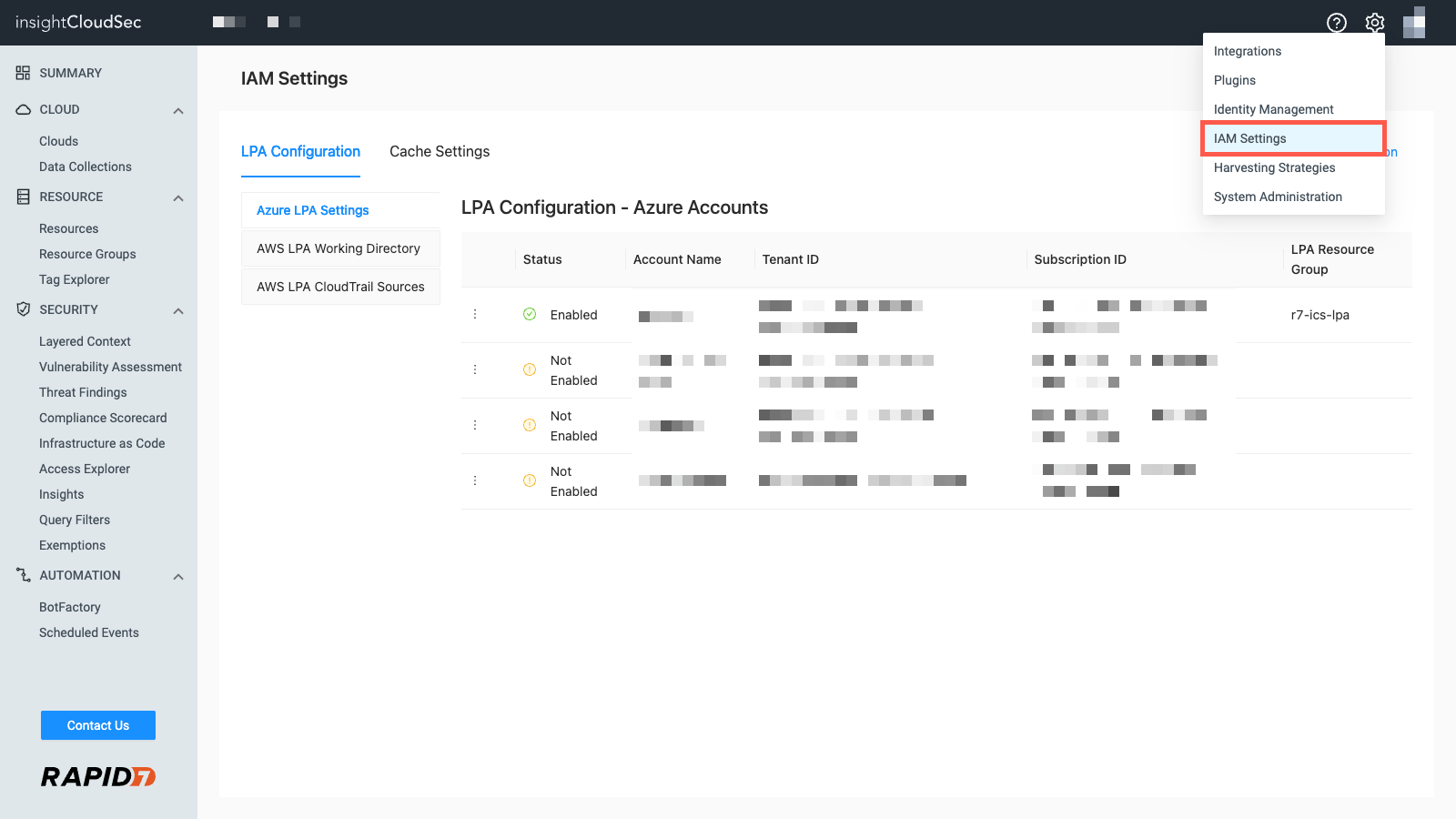Open row menu for last account row
Screen dimensions: 1456x819
[475, 480]
